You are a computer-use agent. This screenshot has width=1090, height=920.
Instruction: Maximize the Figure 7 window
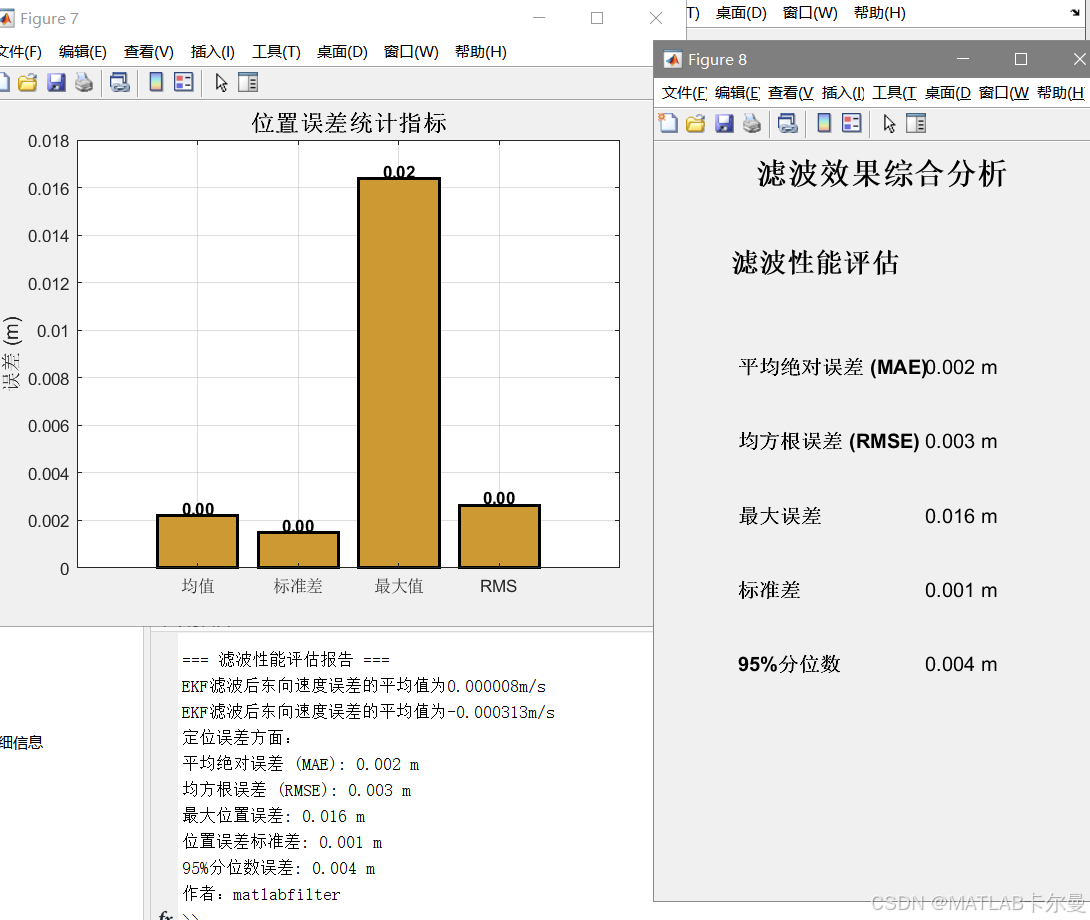596,18
